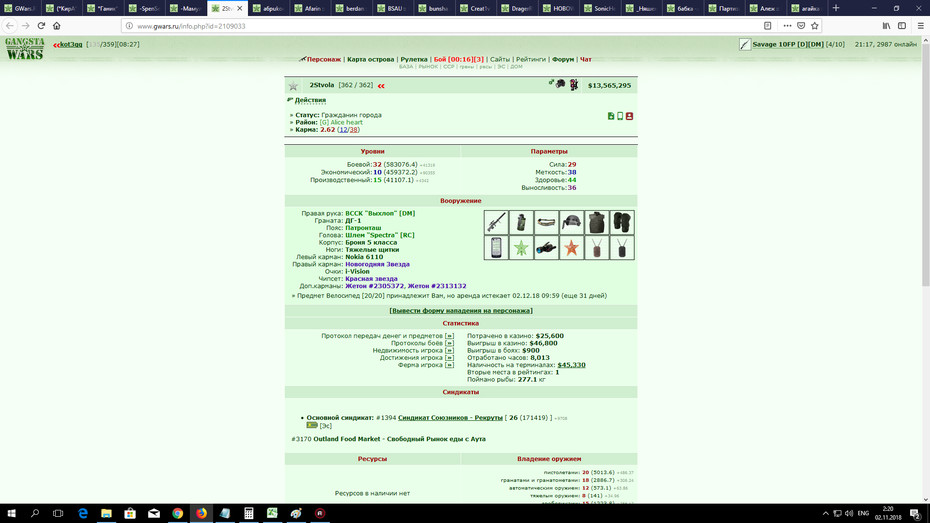Click the class 5 body armor icon
This screenshot has width=930, height=523.
tap(596, 222)
